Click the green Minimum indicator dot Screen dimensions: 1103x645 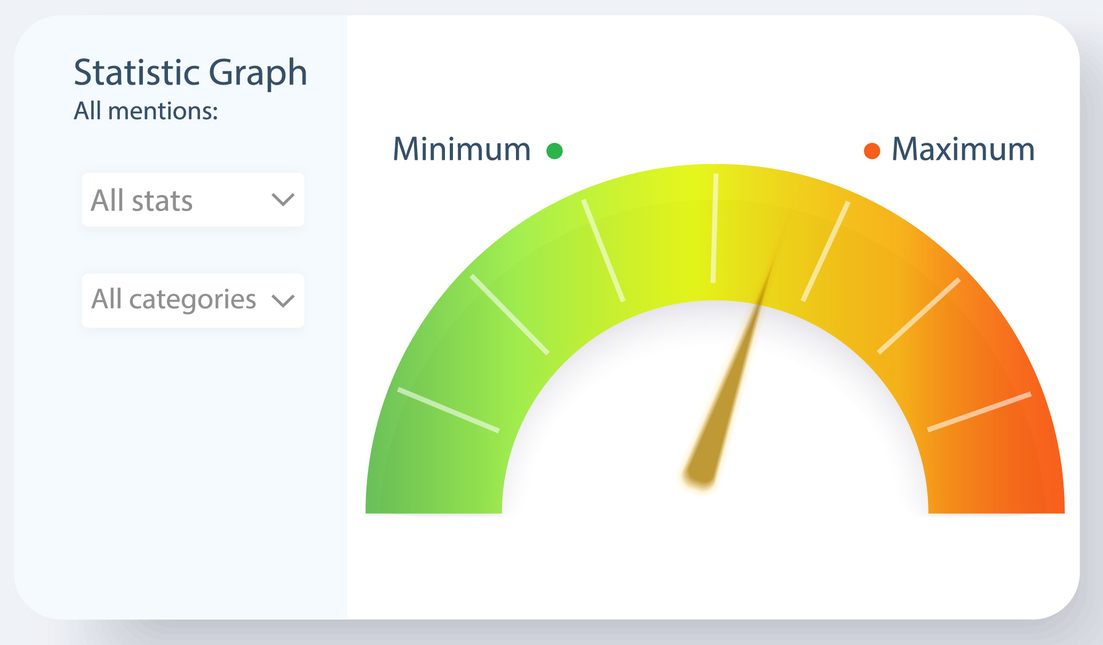click(554, 151)
